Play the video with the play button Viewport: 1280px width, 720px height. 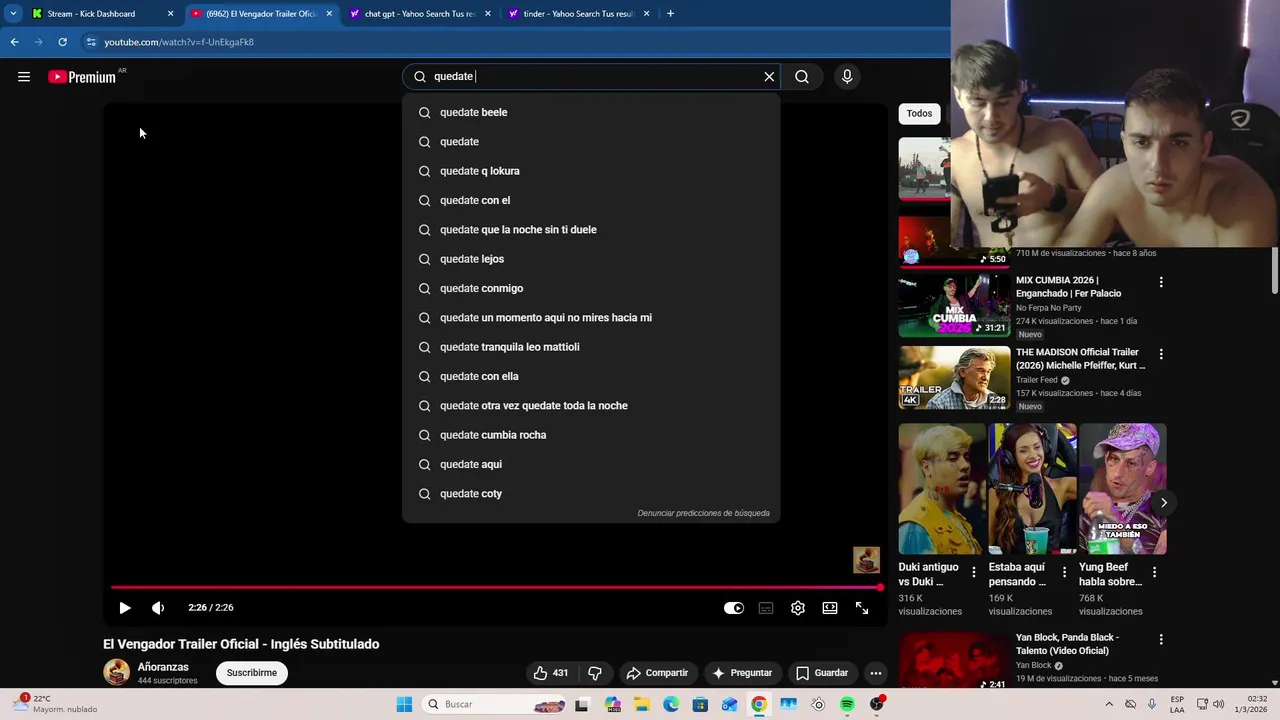125,608
